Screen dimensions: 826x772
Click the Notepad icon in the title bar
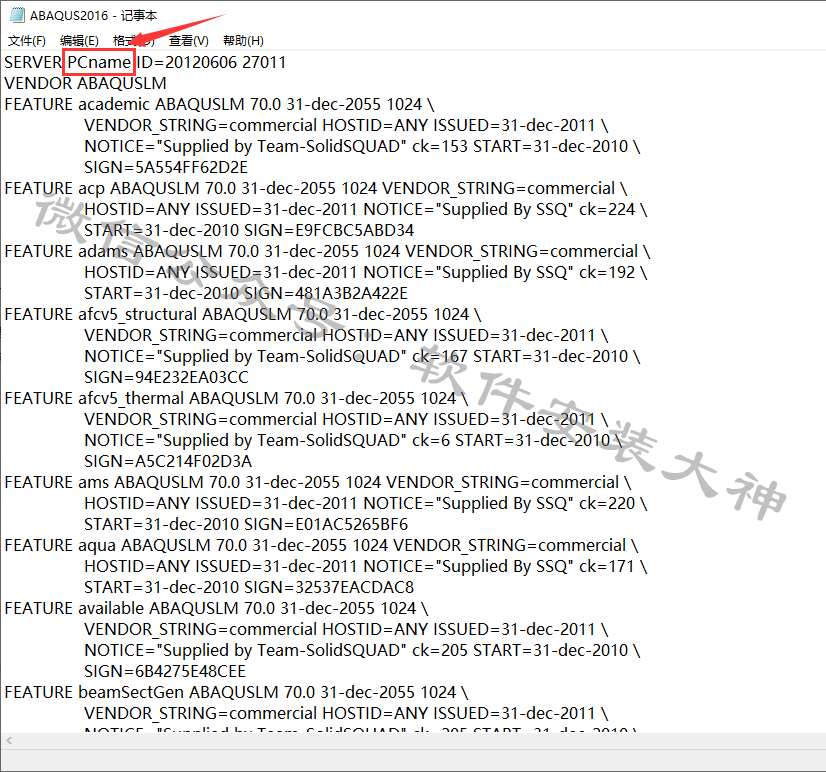pos(17,15)
